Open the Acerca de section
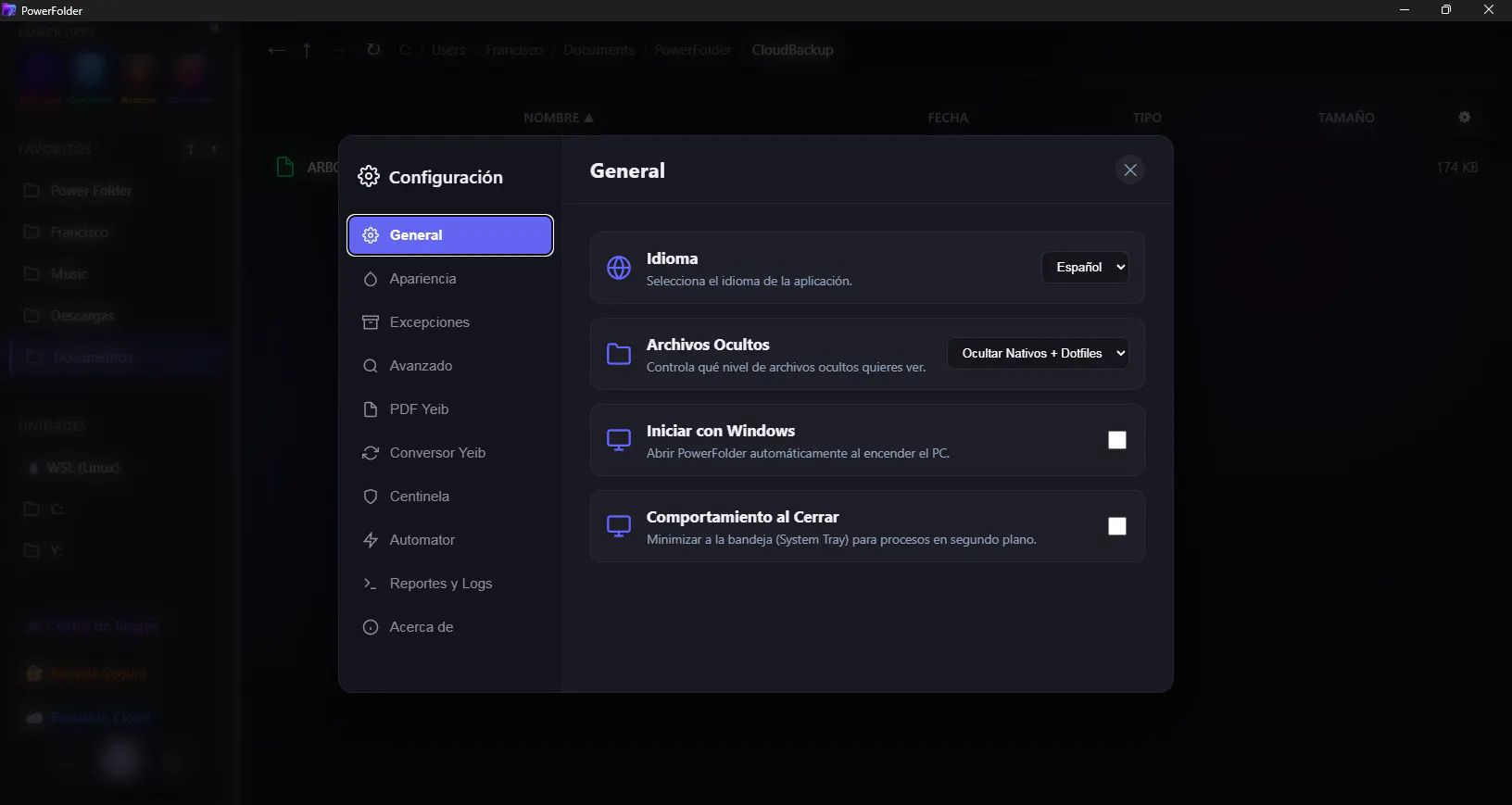 coord(450,627)
